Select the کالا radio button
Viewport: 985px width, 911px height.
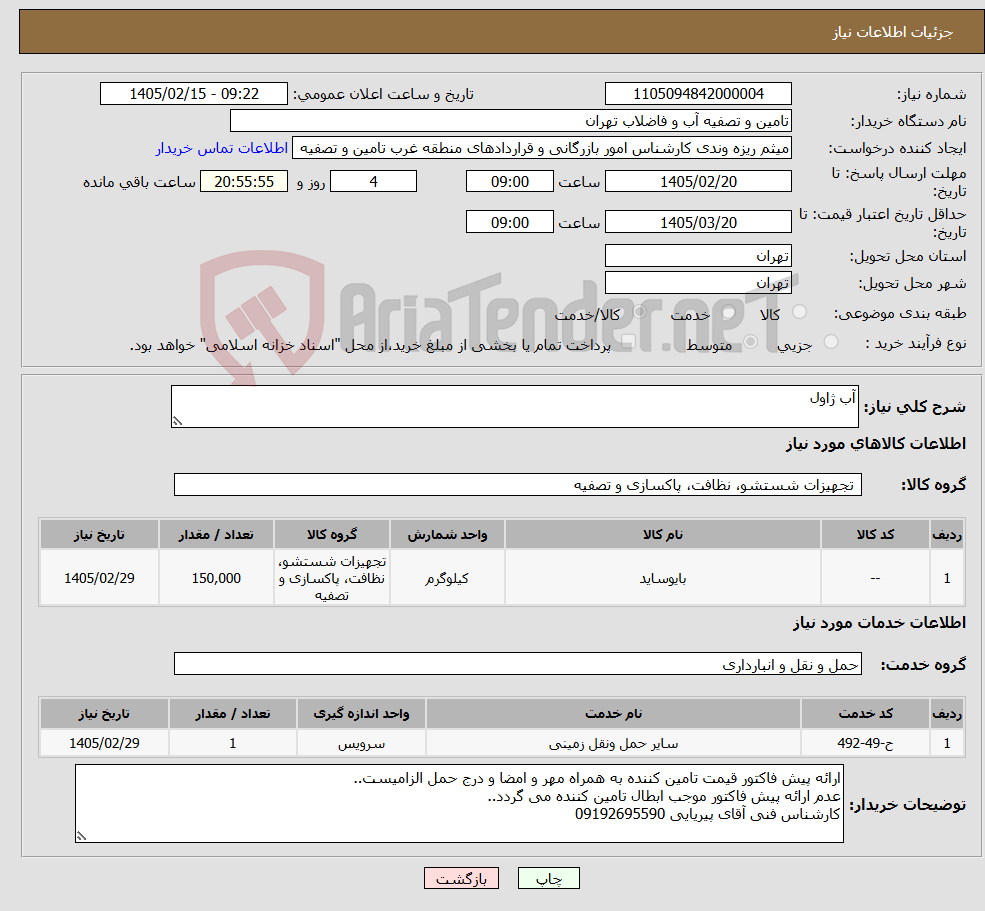point(800,312)
